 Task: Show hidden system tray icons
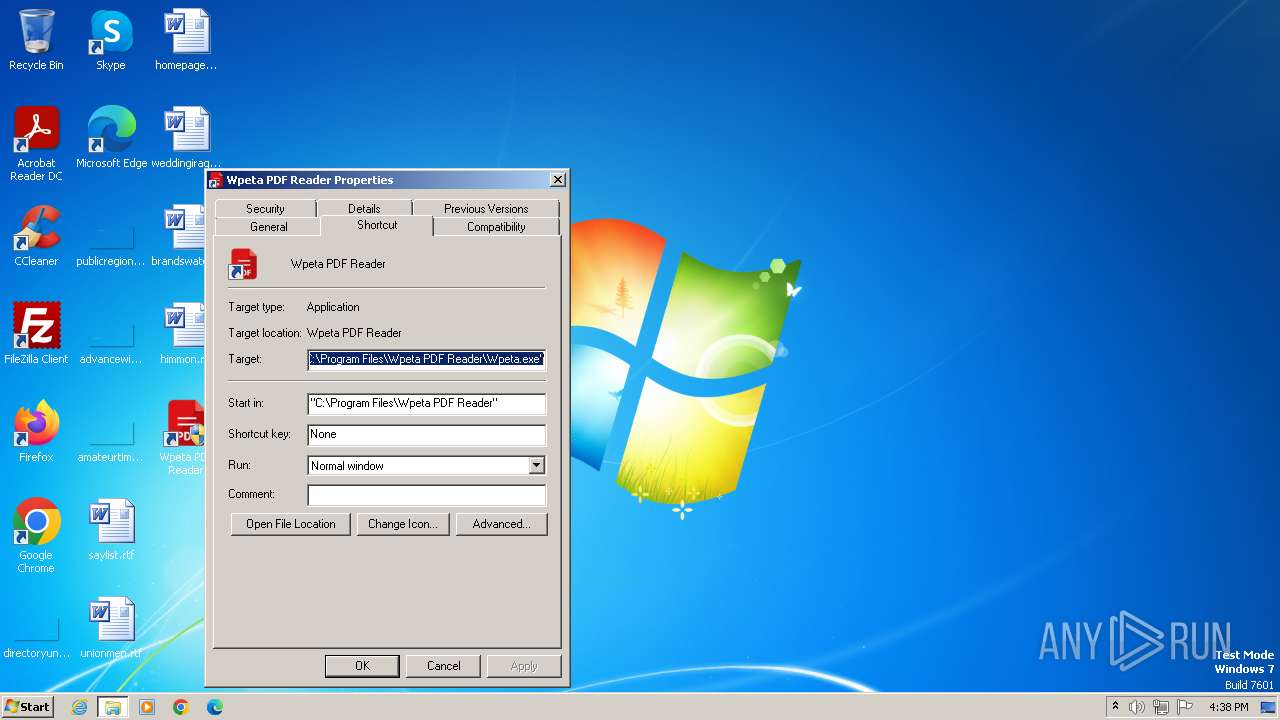click(1115, 707)
